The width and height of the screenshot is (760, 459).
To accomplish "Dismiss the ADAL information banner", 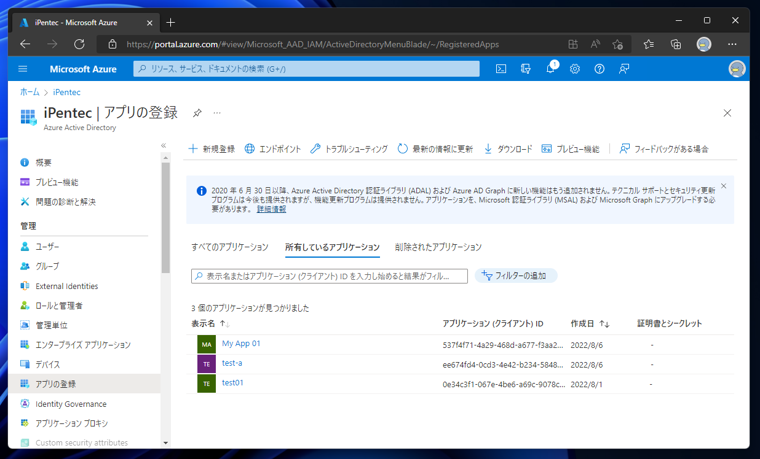I will 724,186.
